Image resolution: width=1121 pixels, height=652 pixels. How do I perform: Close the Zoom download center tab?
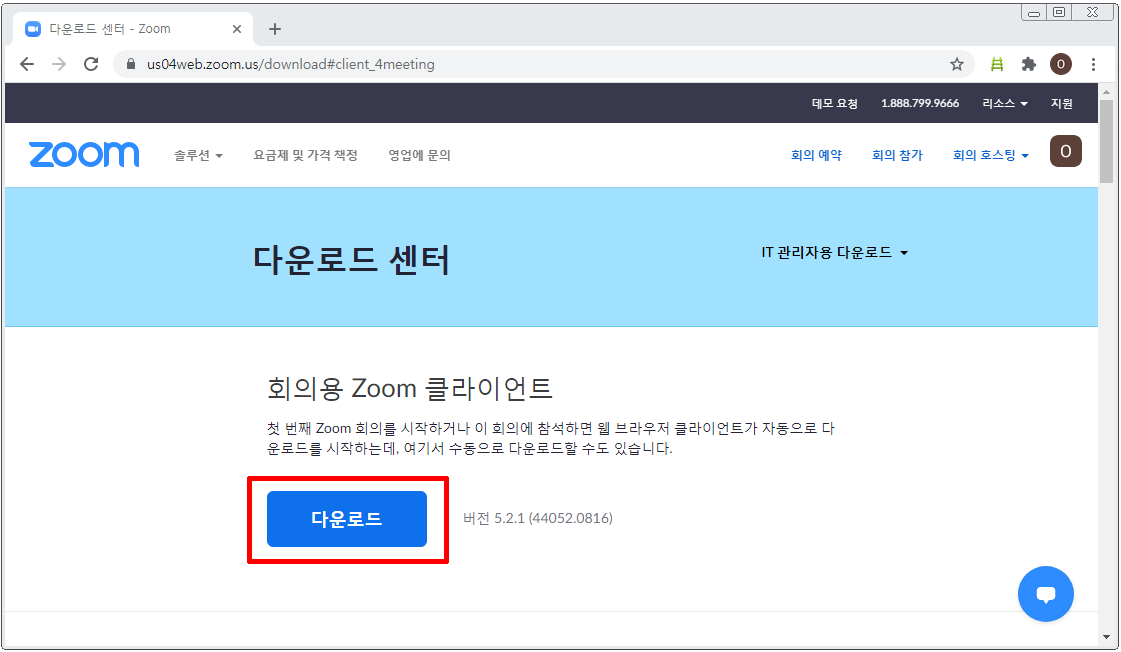(237, 29)
